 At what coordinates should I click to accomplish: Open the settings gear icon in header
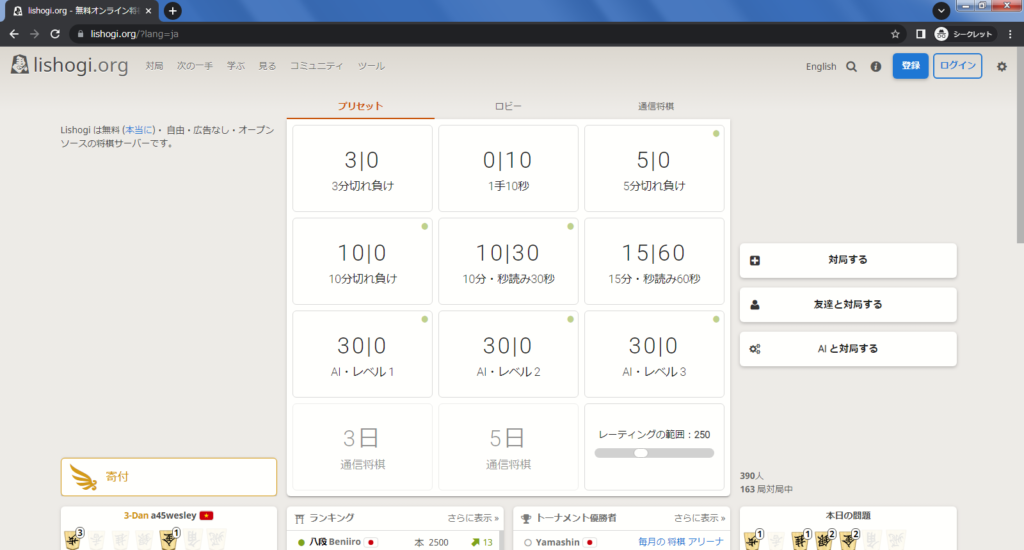[1002, 66]
